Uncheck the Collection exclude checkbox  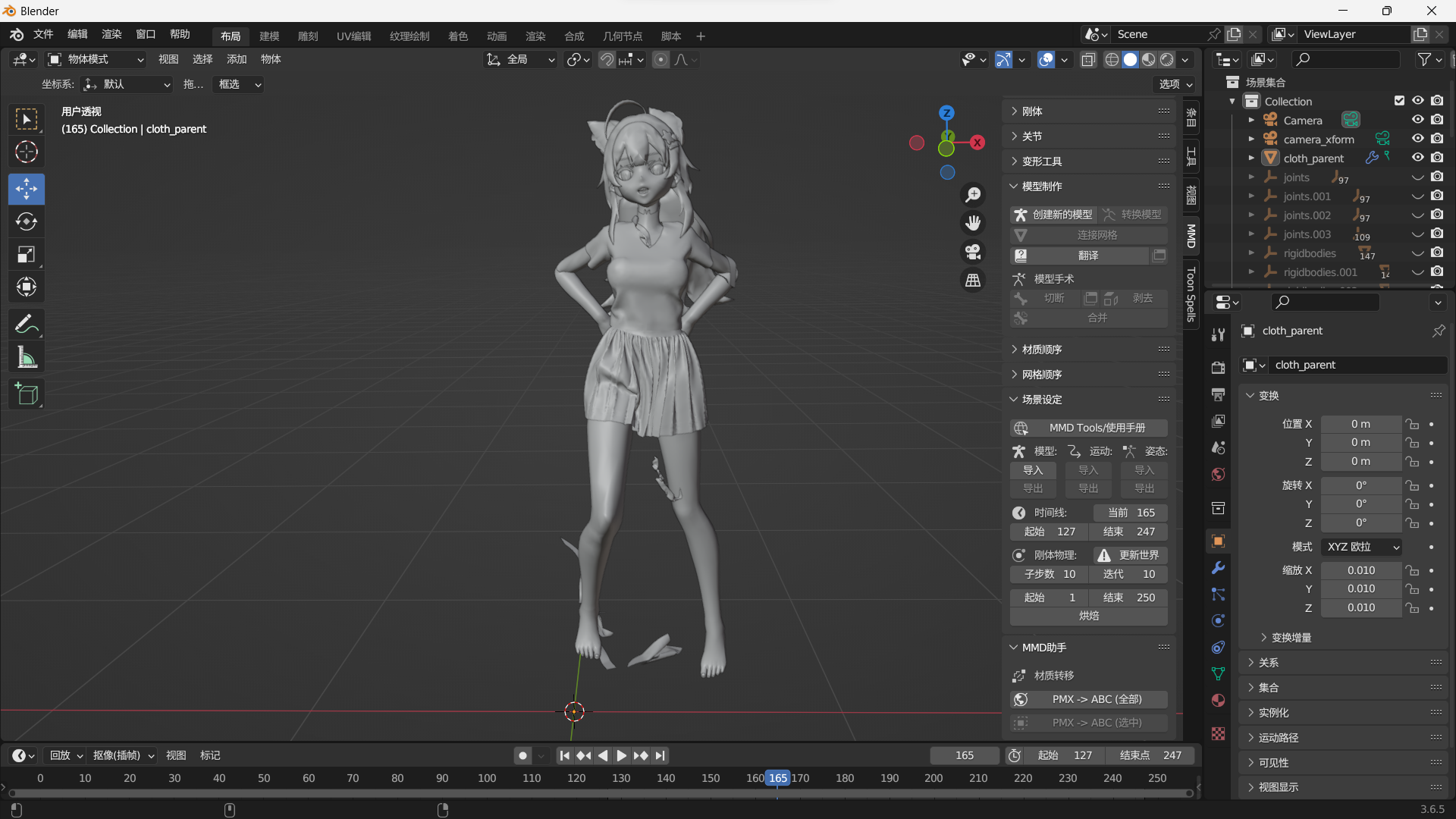[x=1399, y=101]
